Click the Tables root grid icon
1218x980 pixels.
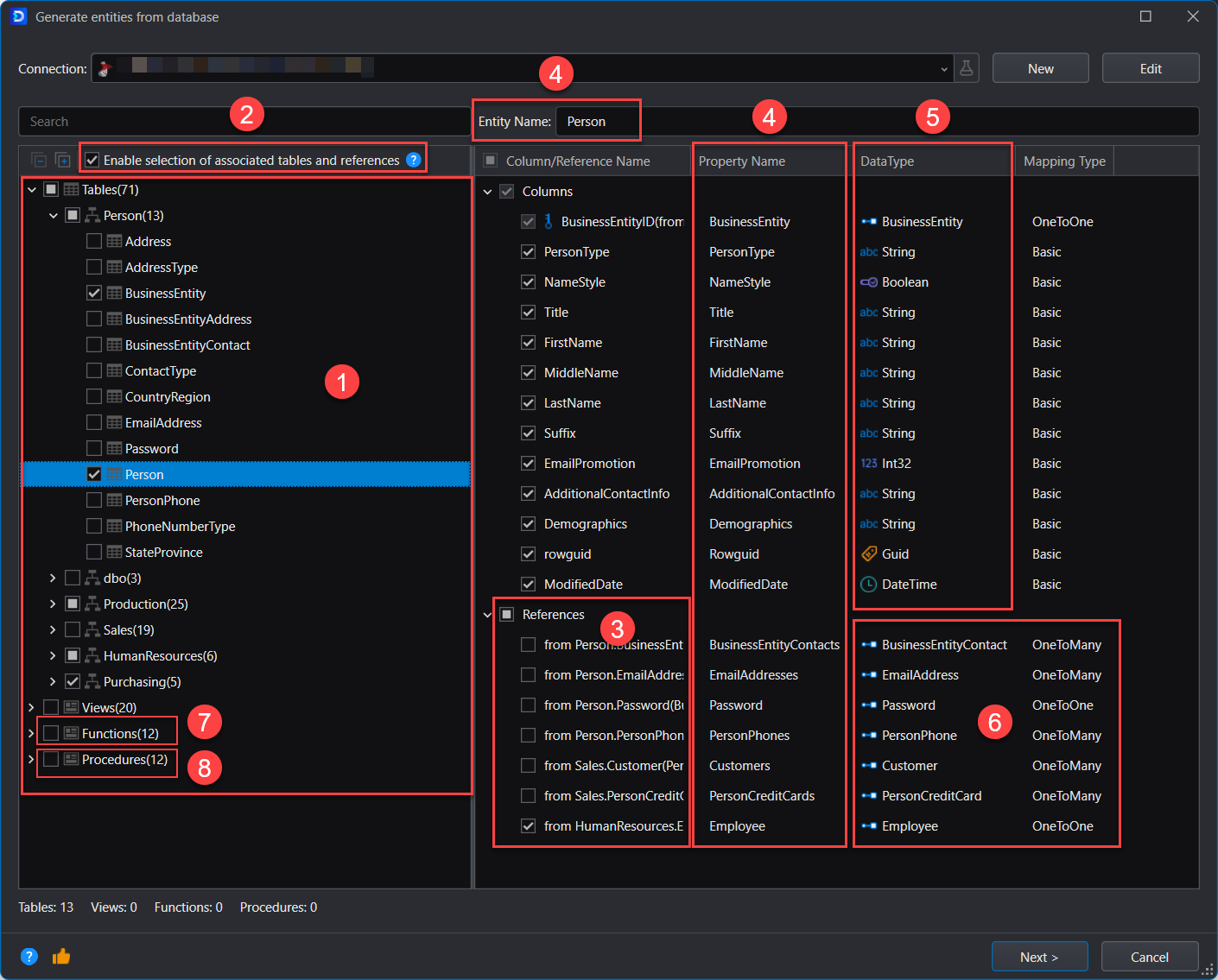point(71,189)
